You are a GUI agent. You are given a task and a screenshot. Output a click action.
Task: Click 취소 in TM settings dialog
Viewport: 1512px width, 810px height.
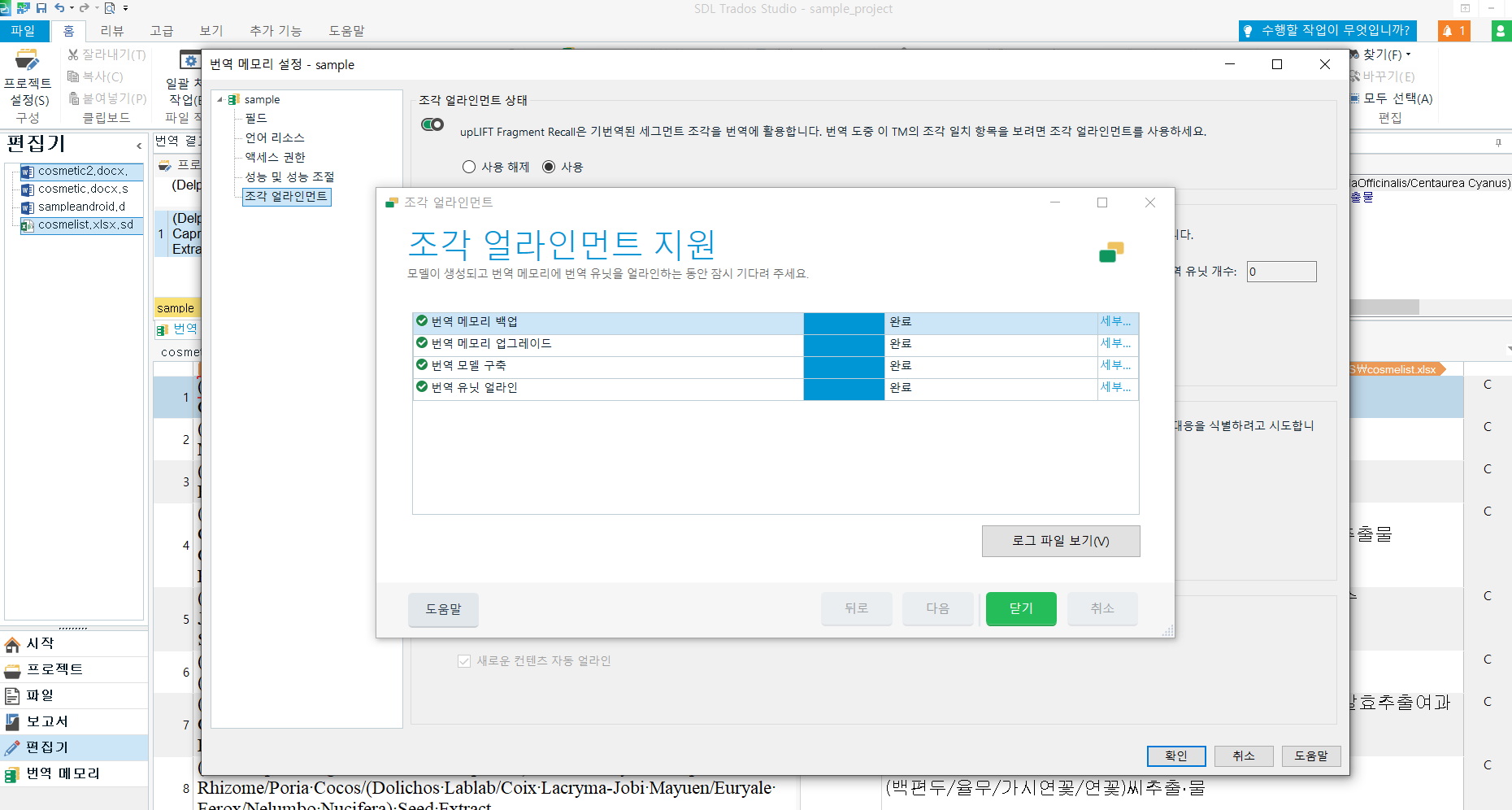click(x=1244, y=756)
